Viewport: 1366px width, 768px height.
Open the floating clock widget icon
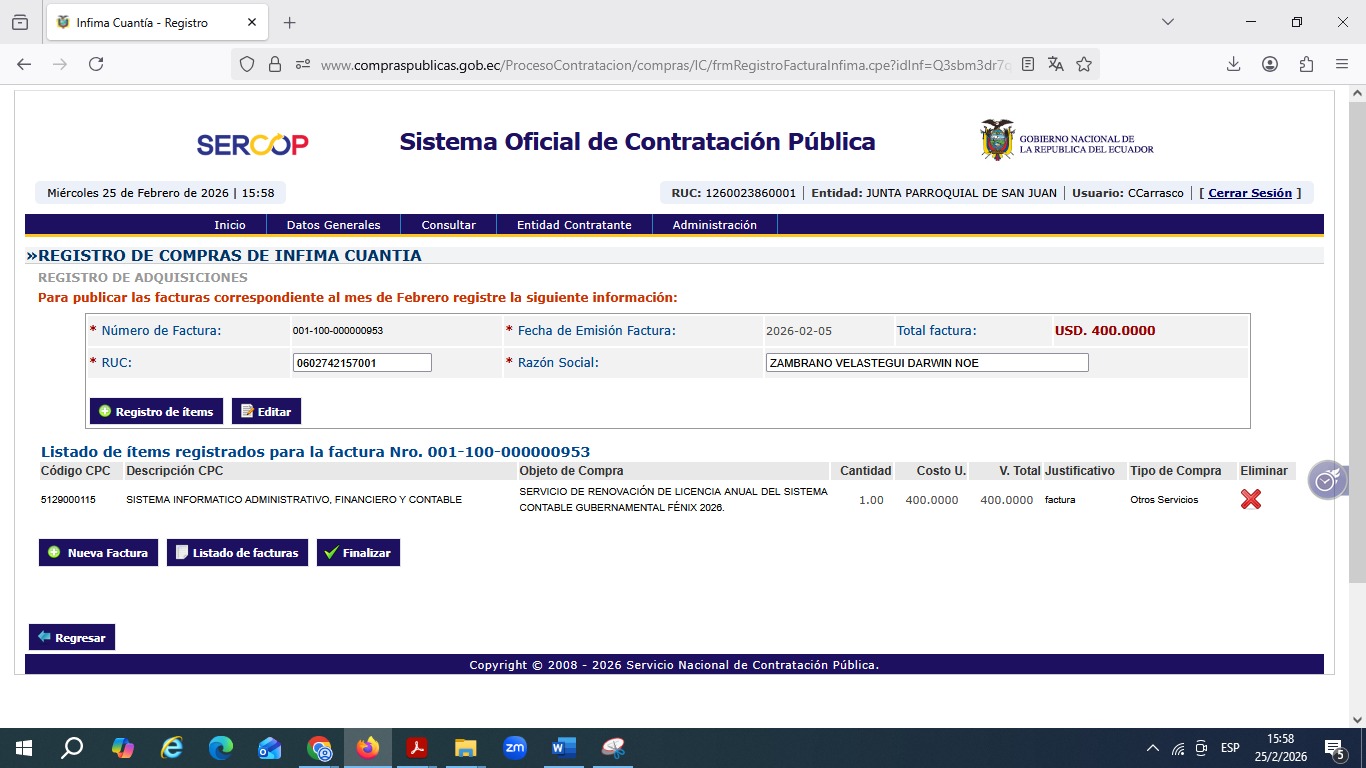[1327, 480]
